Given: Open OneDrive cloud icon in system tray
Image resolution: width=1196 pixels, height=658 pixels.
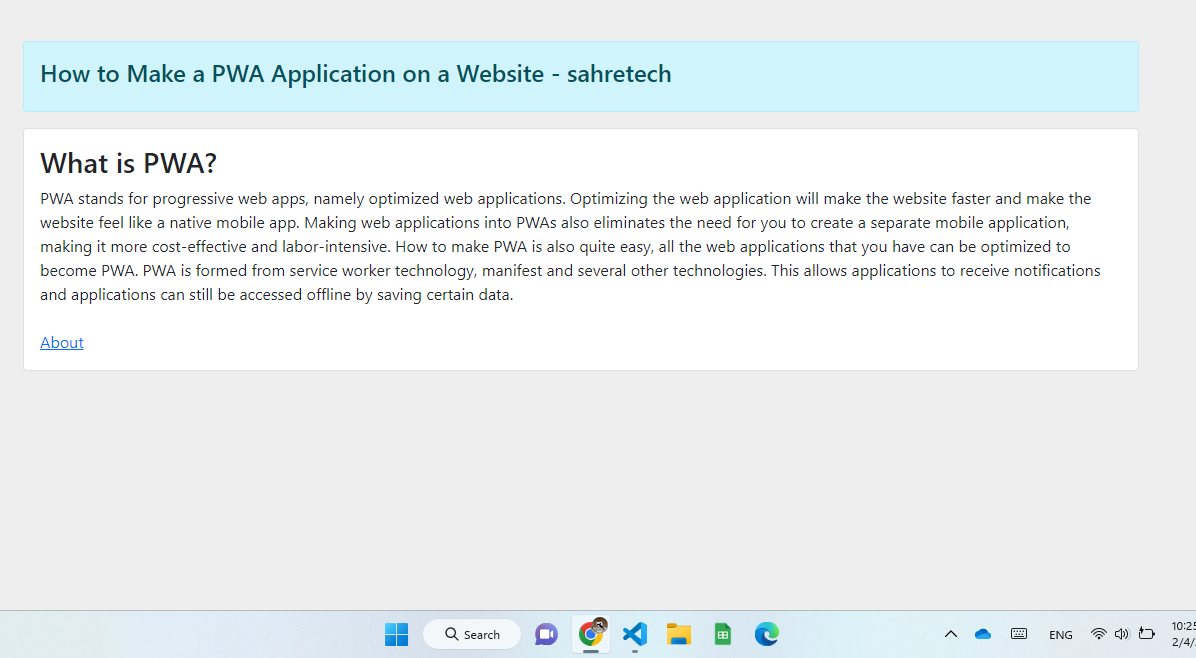Looking at the screenshot, I should pos(983,634).
